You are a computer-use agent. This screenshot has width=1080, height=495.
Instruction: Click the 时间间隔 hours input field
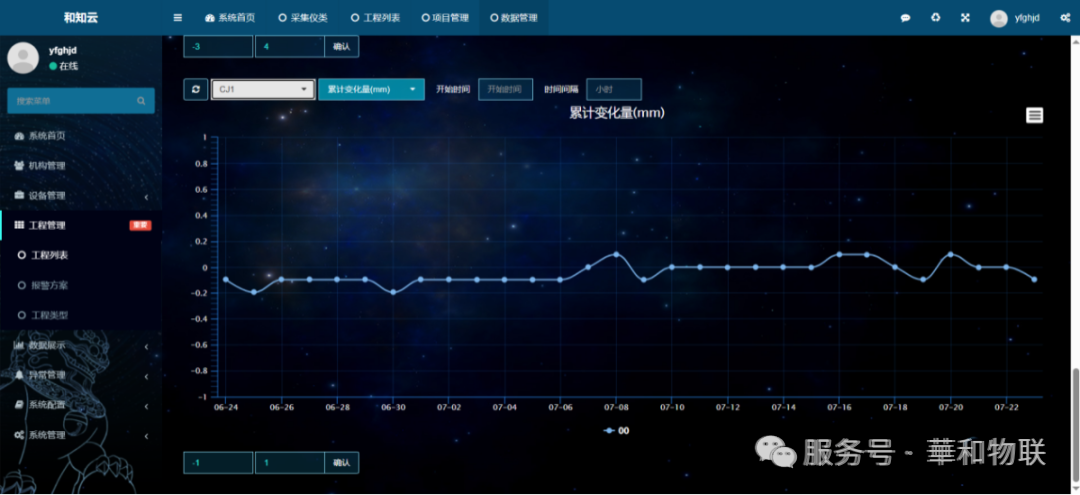pyautogui.click(x=614, y=89)
